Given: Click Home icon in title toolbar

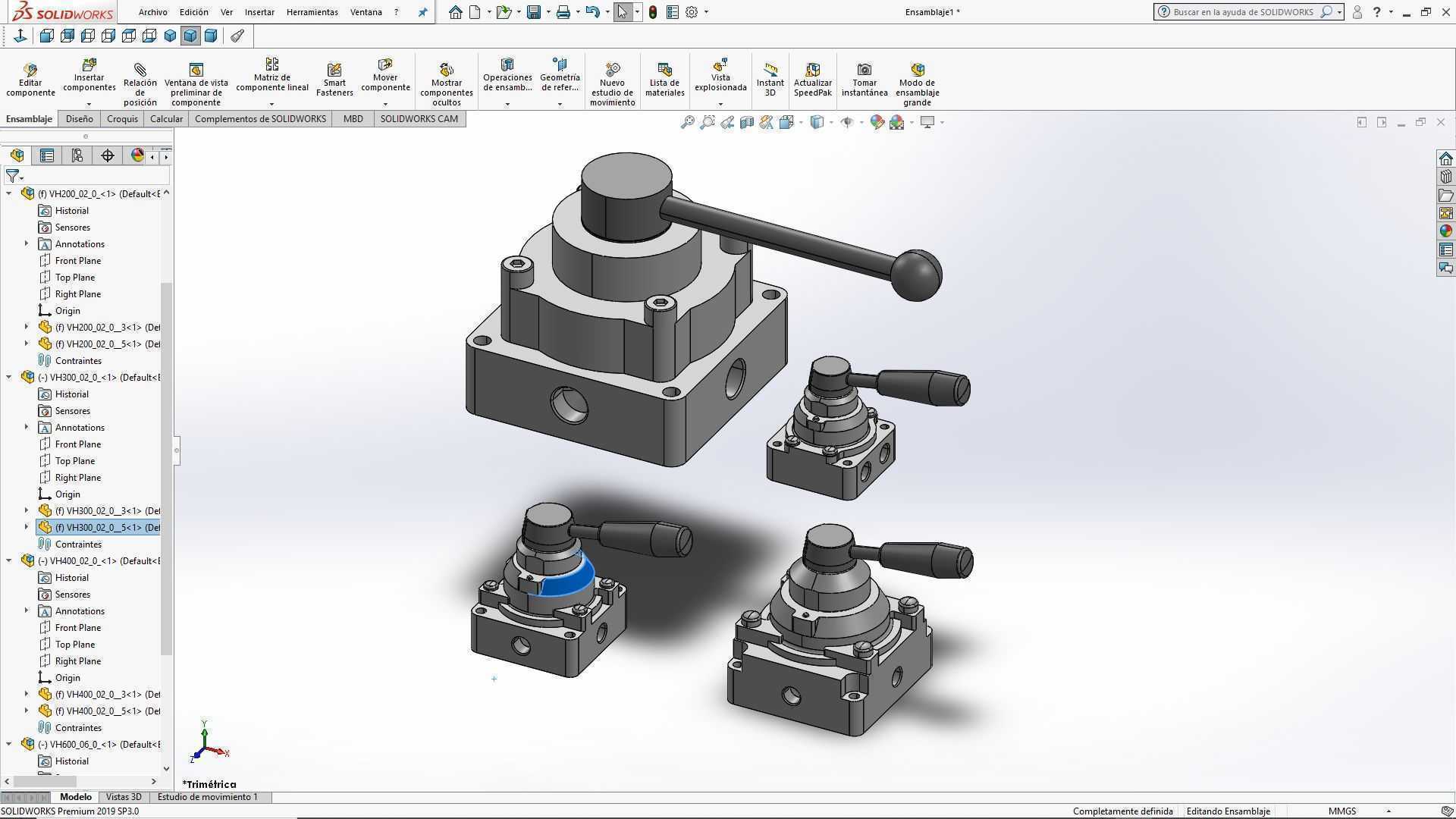Looking at the screenshot, I should click(455, 12).
